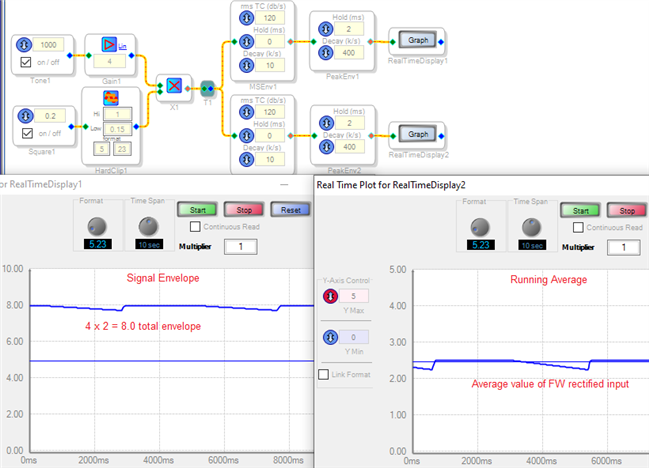649x468 pixels.
Task: Click Reset in RealTimeDisplay1 window
Action: pyautogui.click(x=291, y=210)
